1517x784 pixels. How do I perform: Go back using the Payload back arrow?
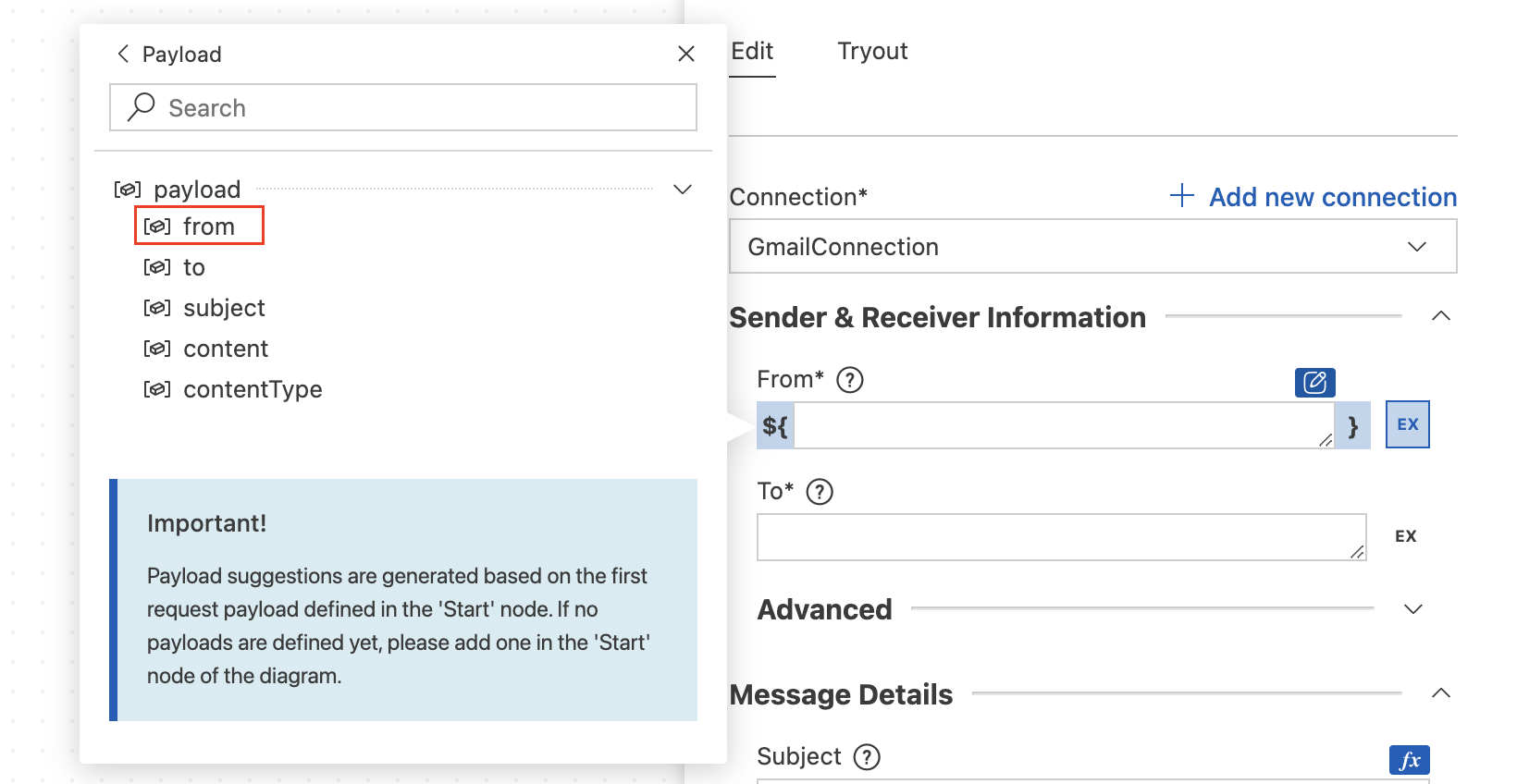123,54
